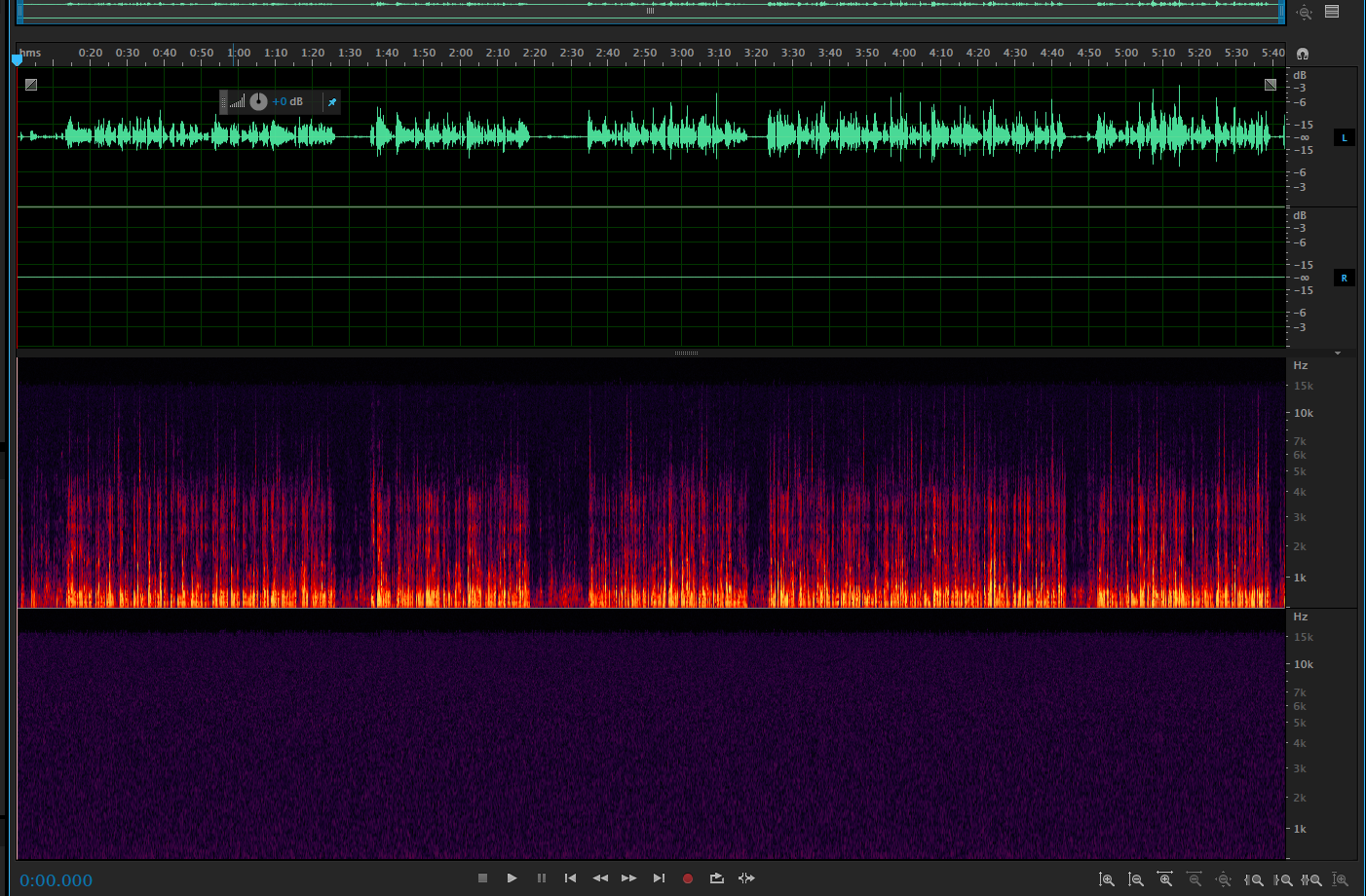Zoom in at selection out point
1366x896 pixels.
tap(1283, 879)
